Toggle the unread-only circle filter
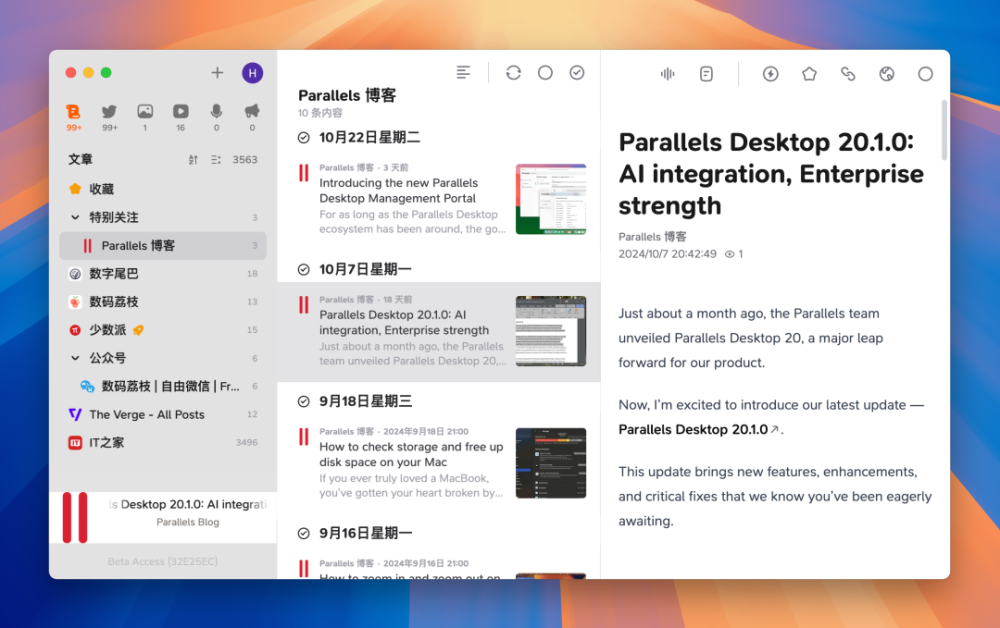This screenshot has width=1000, height=628. pyautogui.click(x=545, y=73)
